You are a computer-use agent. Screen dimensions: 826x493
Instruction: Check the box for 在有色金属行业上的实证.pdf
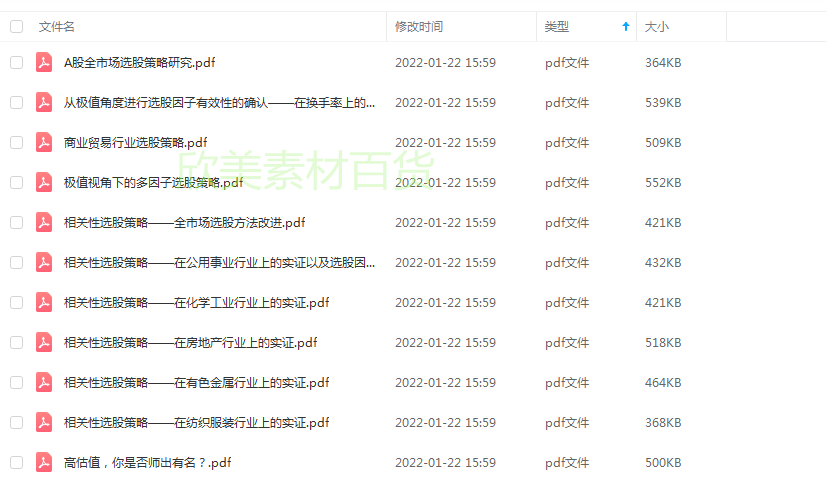[x=16, y=382]
